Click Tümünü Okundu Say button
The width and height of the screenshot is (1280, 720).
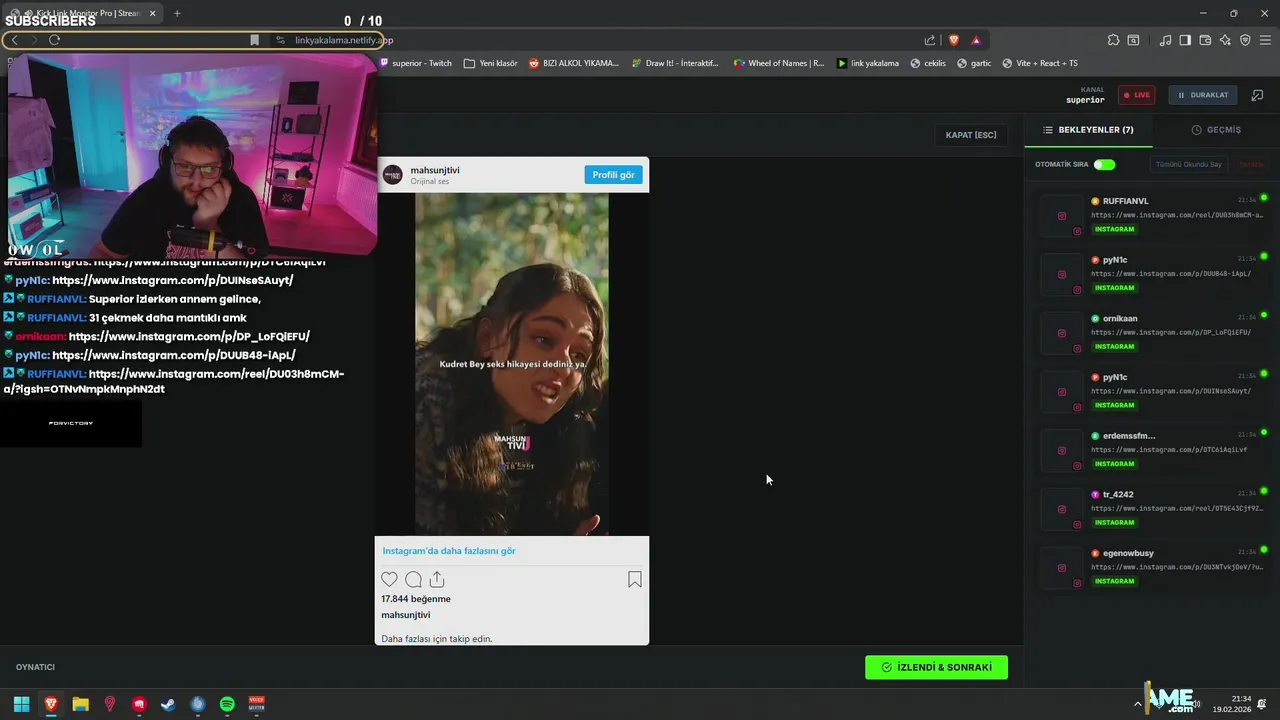point(1188,164)
